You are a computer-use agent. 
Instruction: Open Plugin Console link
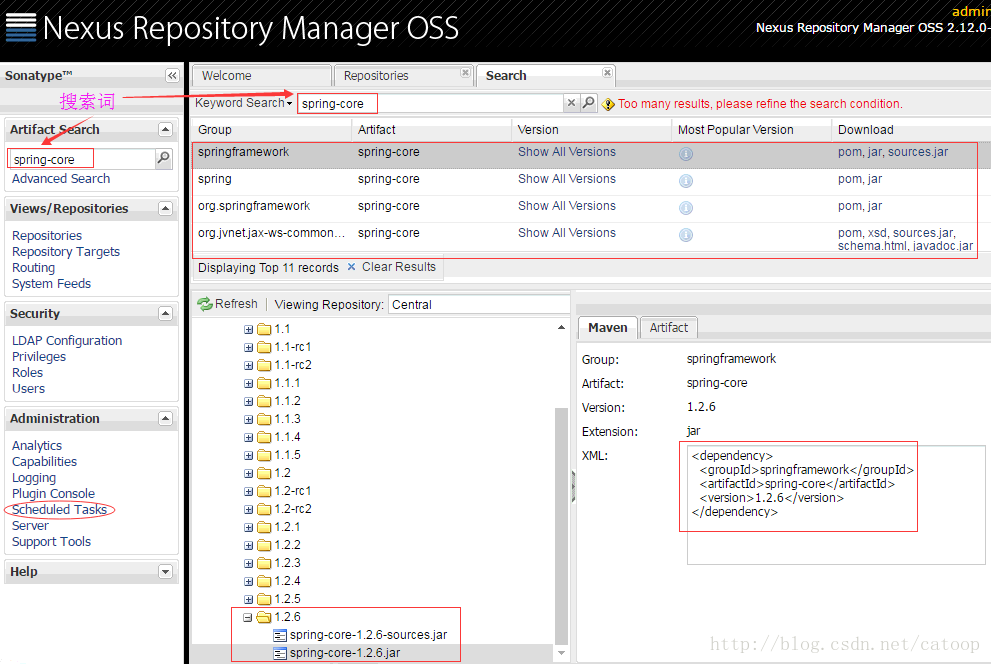(x=53, y=493)
